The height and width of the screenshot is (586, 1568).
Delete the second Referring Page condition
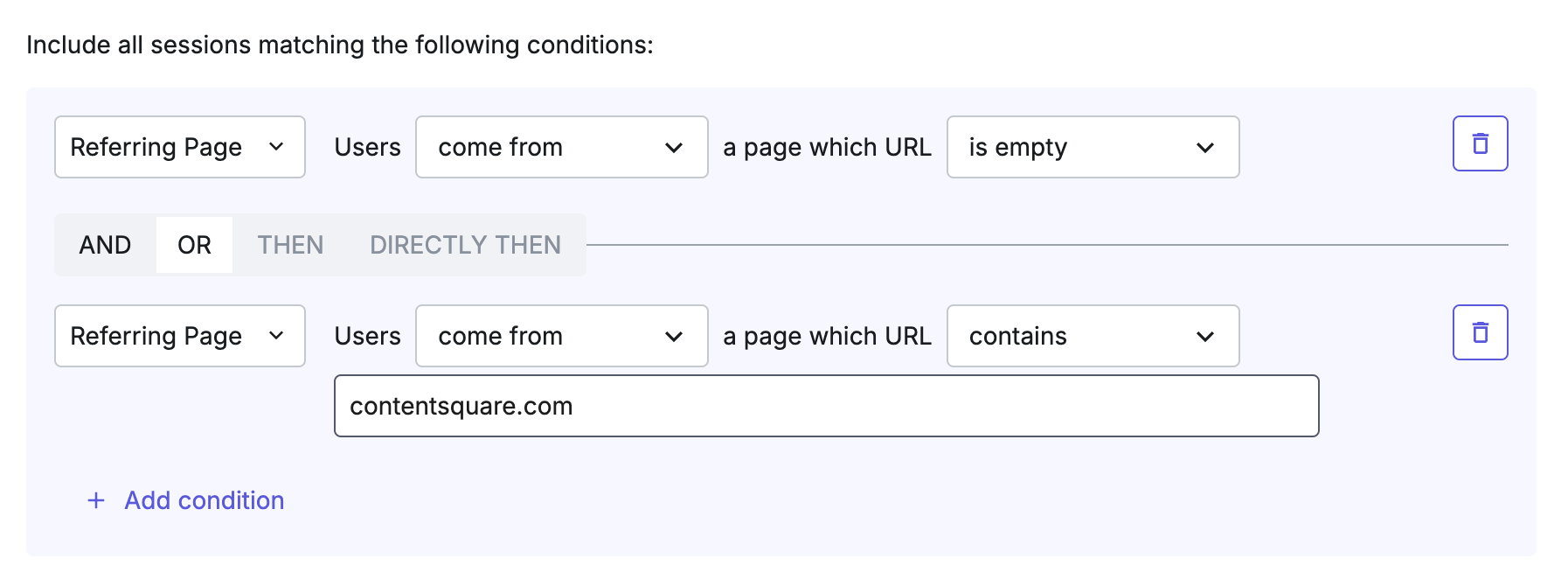[1479, 332]
